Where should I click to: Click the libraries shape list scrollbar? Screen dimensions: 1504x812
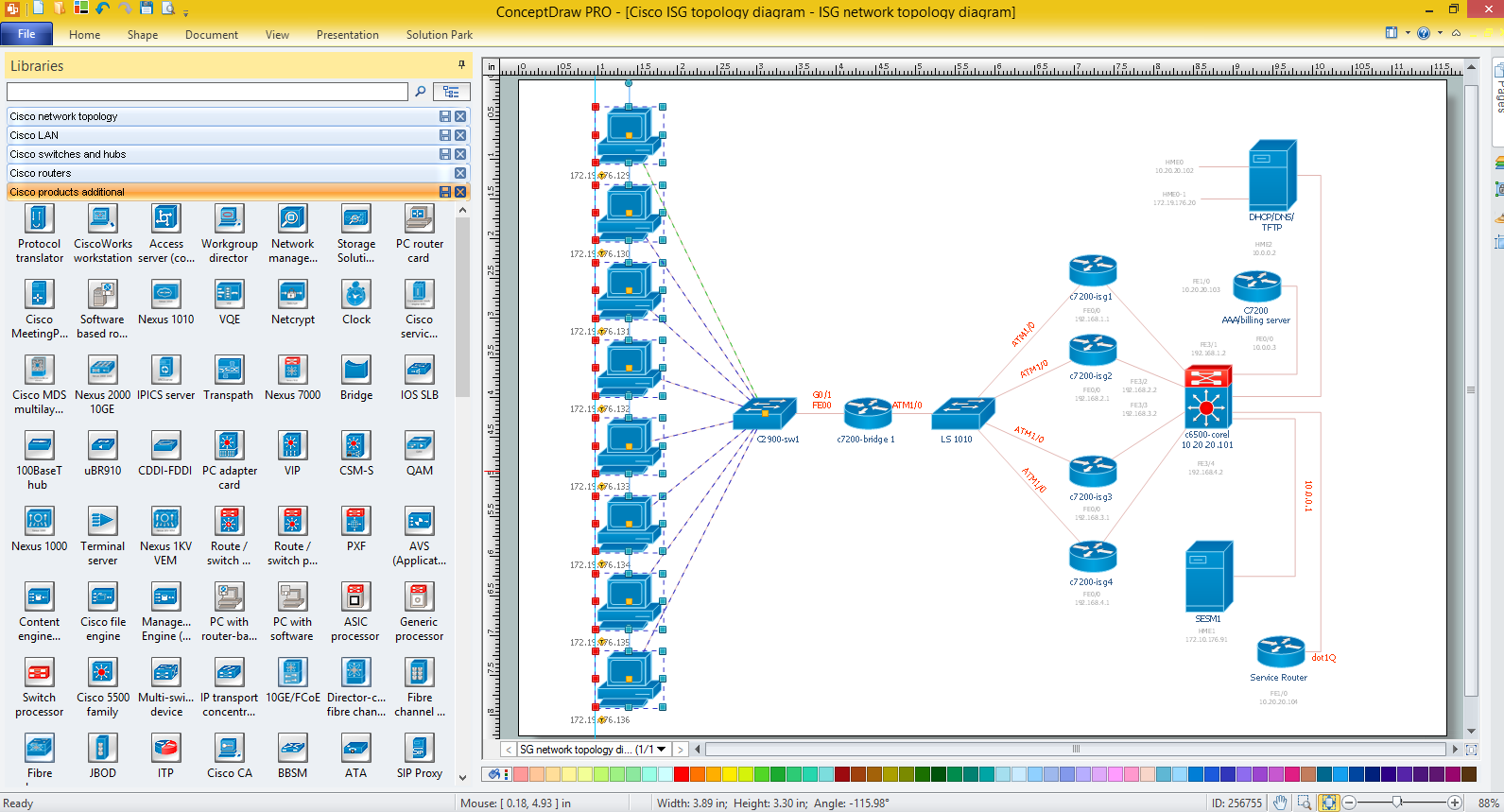point(462,307)
